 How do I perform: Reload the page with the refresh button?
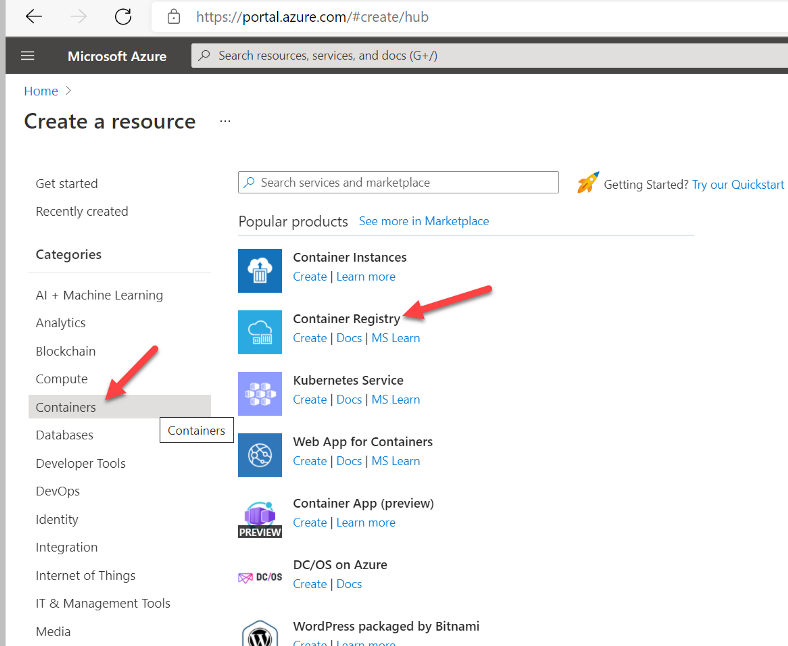tap(123, 17)
